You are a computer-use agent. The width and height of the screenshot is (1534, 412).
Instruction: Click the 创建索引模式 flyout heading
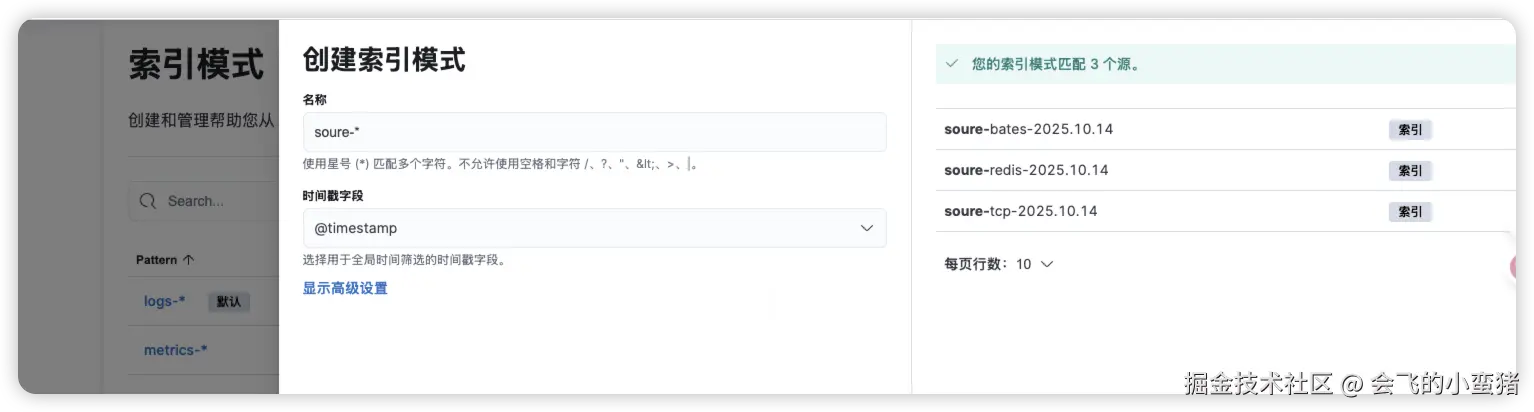point(383,60)
